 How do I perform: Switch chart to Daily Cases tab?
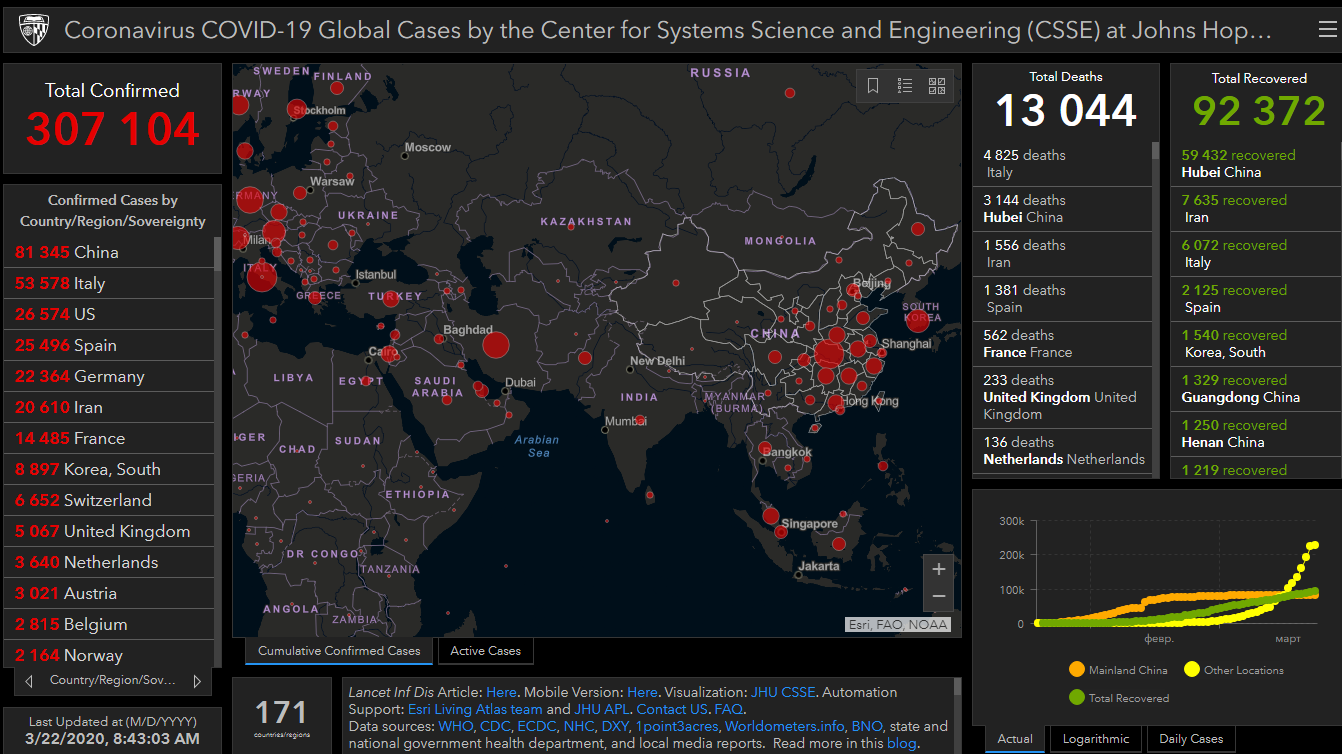click(1190, 739)
